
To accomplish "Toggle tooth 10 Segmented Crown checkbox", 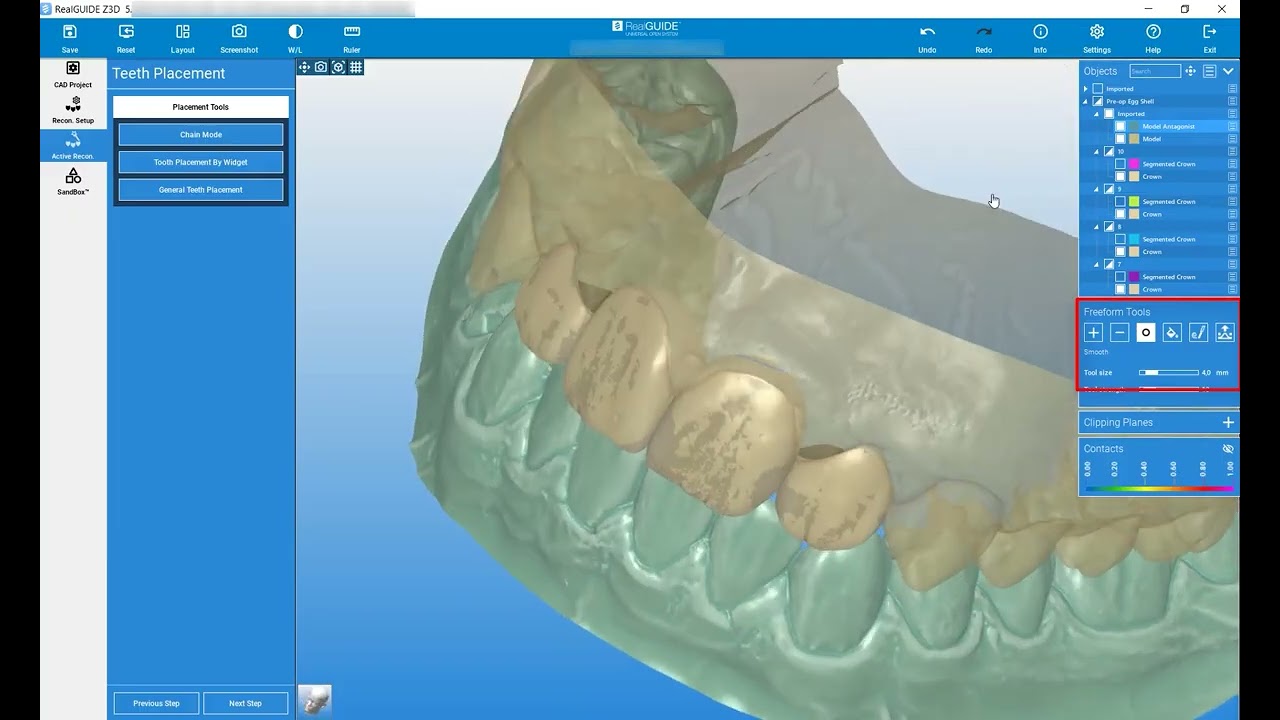I will [1120, 164].
